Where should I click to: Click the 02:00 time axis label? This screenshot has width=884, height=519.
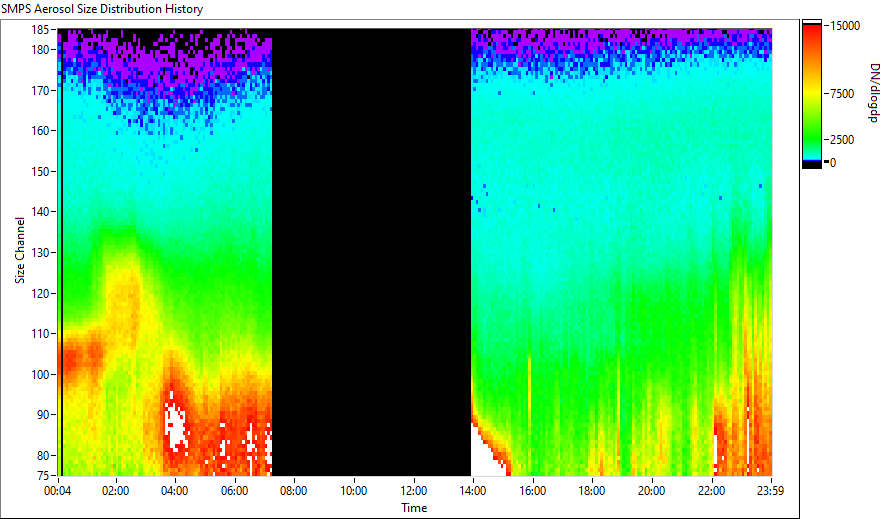click(116, 491)
